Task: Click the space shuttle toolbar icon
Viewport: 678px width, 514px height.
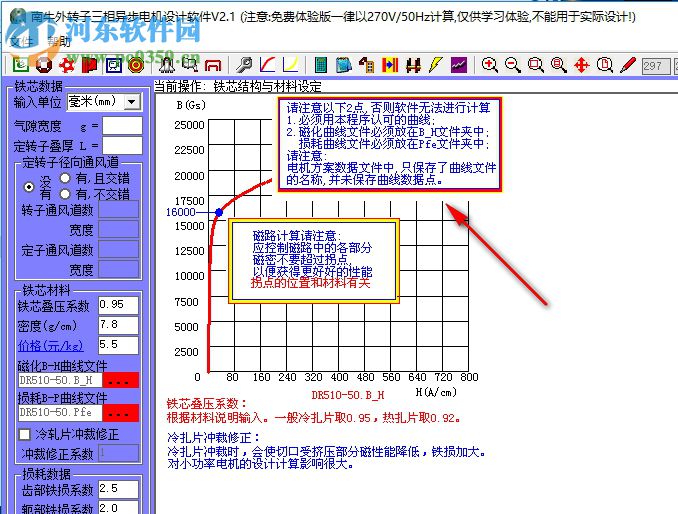Action: (x=166, y=65)
